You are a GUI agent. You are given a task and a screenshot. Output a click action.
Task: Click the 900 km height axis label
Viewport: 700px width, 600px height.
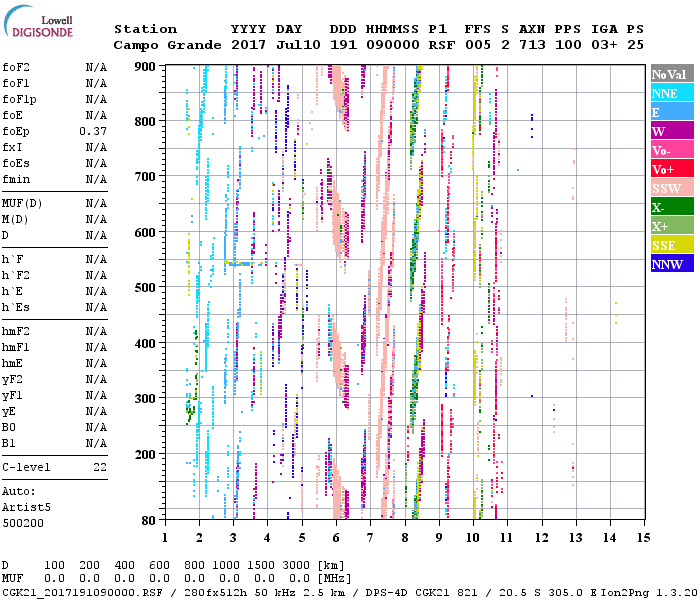click(145, 67)
